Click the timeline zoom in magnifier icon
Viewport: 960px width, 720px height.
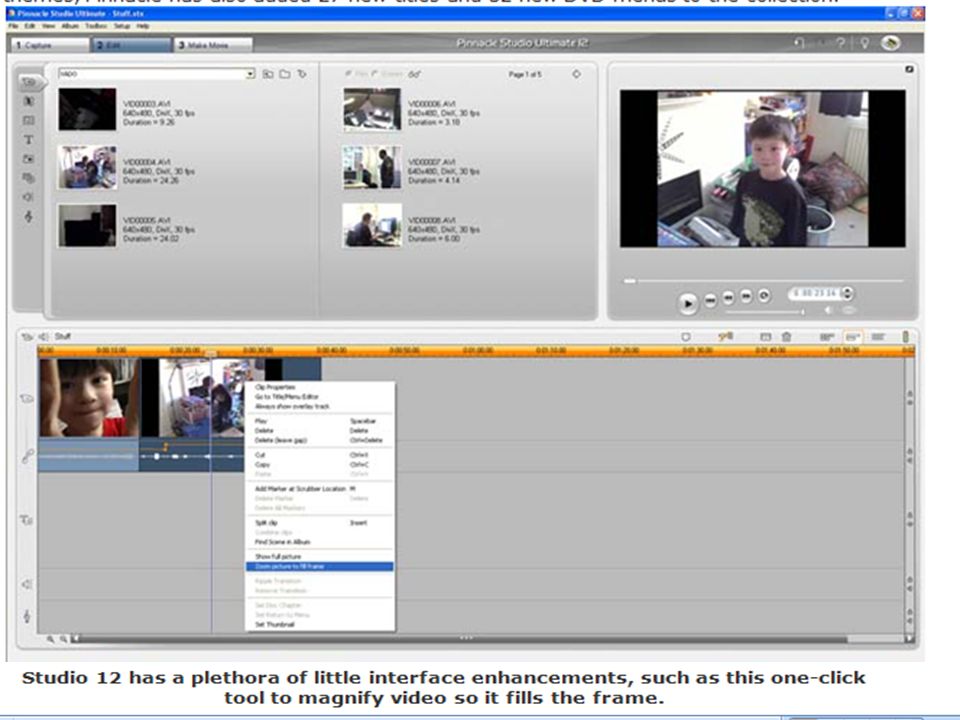[50, 639]
